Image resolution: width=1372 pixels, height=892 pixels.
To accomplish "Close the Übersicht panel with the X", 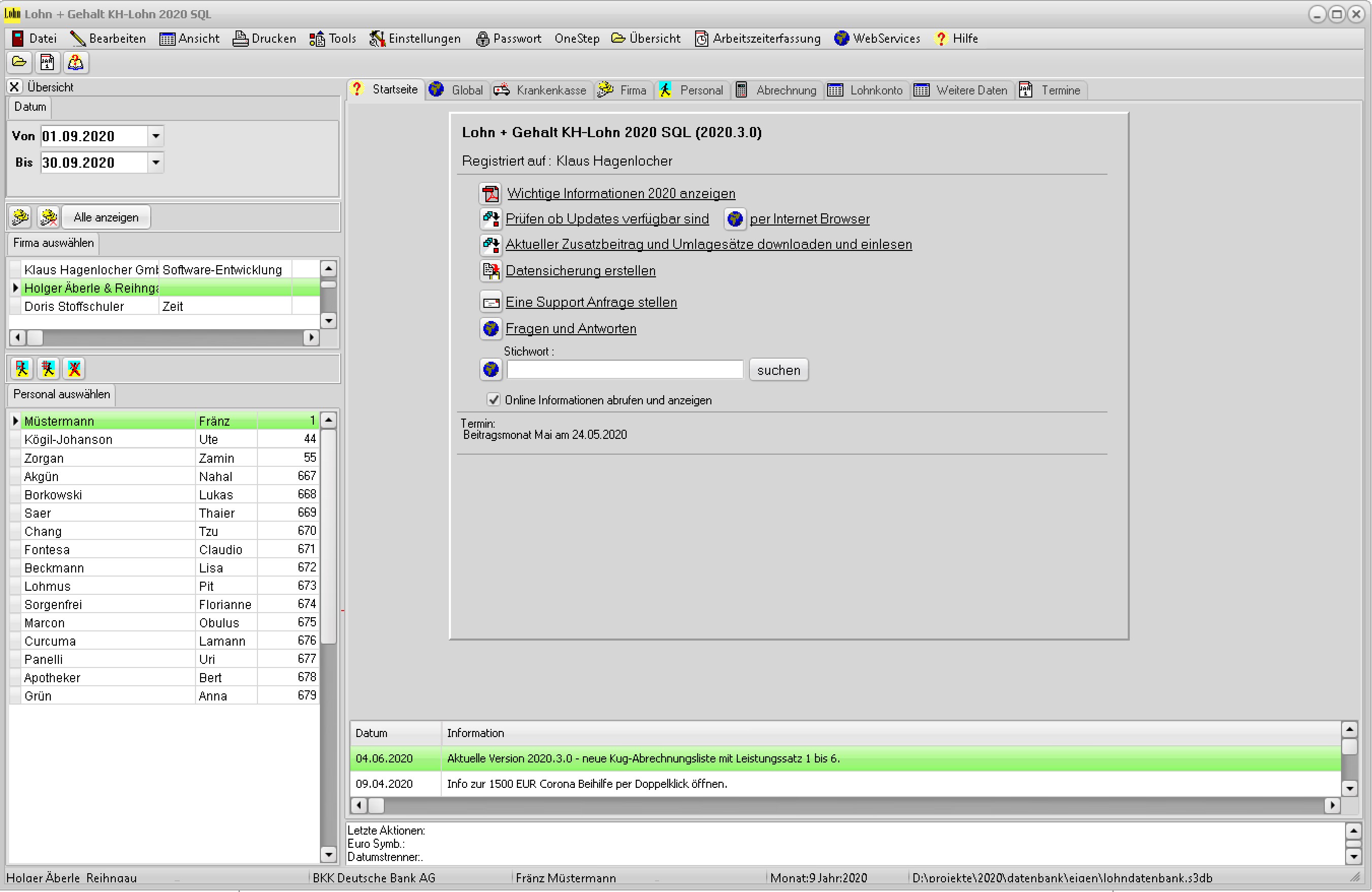I will 14,87.
